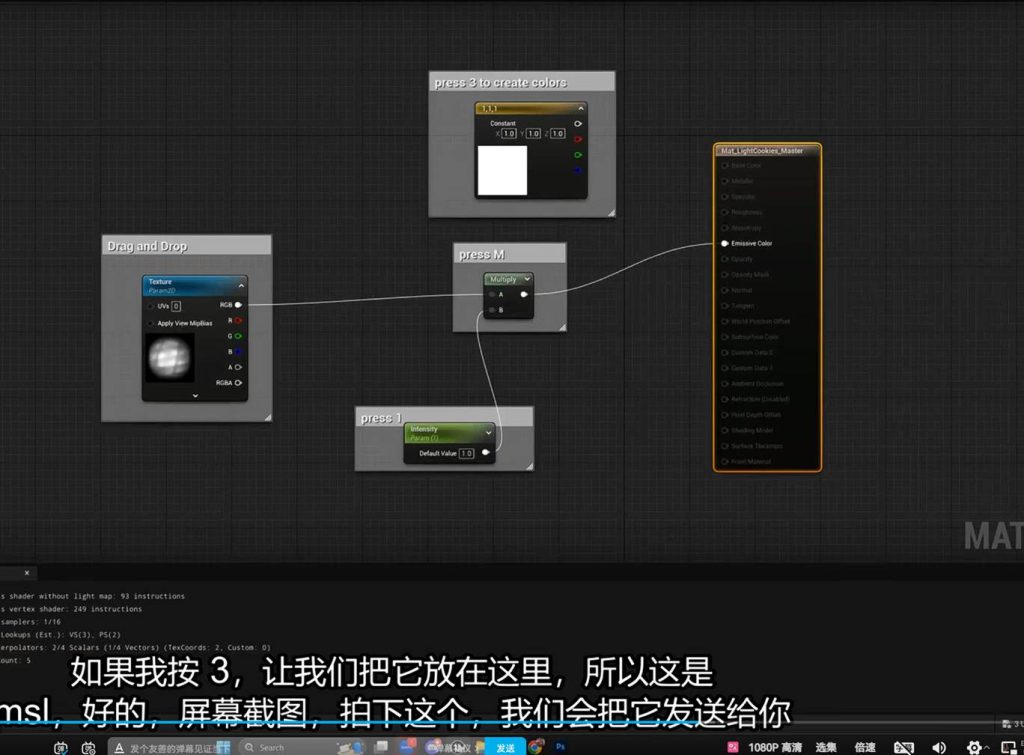
Task: Open the 倍速 playback speed menu
Action: click(865, 747)
